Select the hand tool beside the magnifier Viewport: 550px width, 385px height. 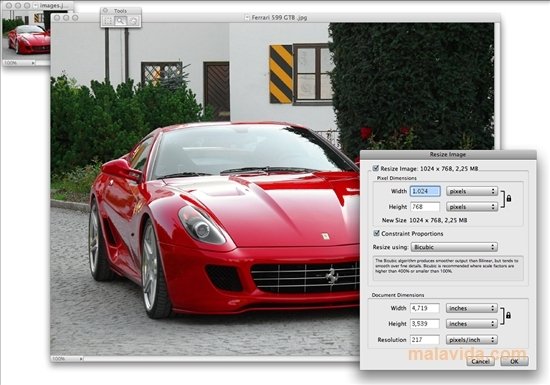pos(133,21)
